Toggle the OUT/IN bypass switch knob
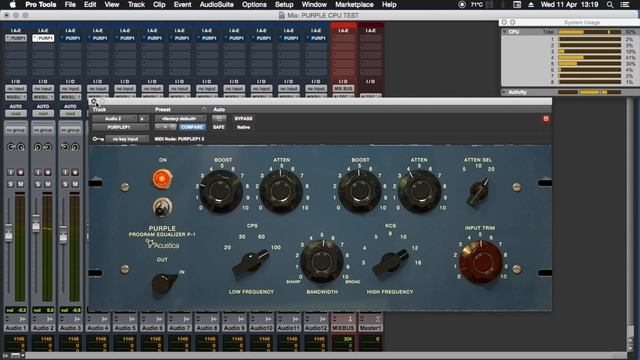Image resolution: width=640 pixels, height=360 pixels. (x=164, y=283)
